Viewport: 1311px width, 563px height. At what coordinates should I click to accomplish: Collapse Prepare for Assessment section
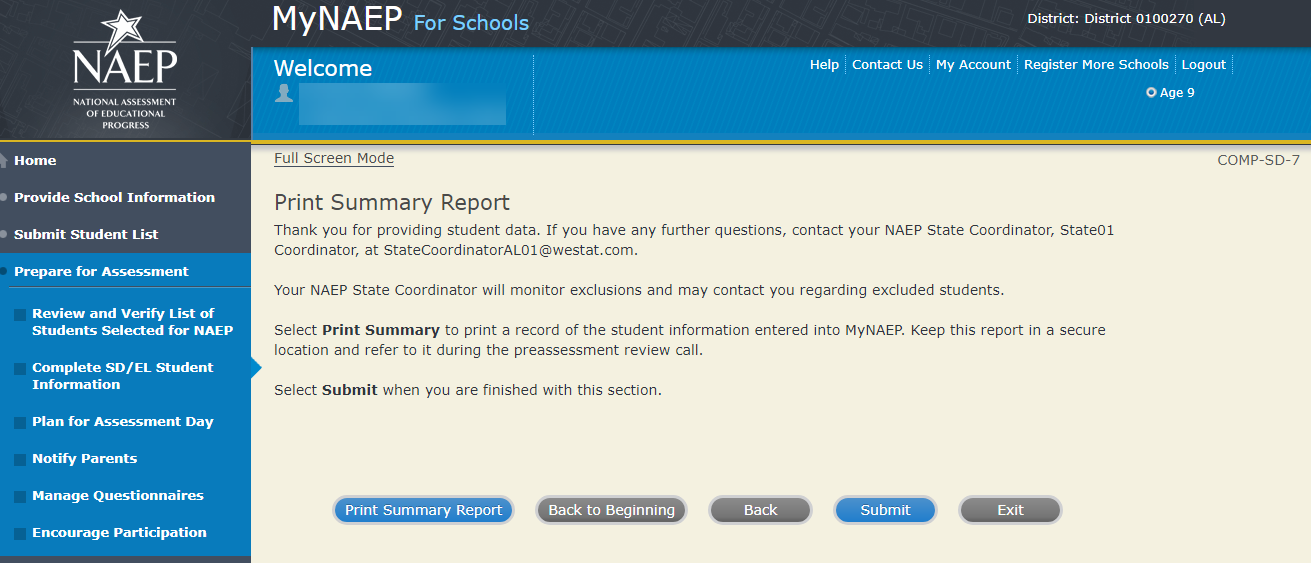[101, 272]
